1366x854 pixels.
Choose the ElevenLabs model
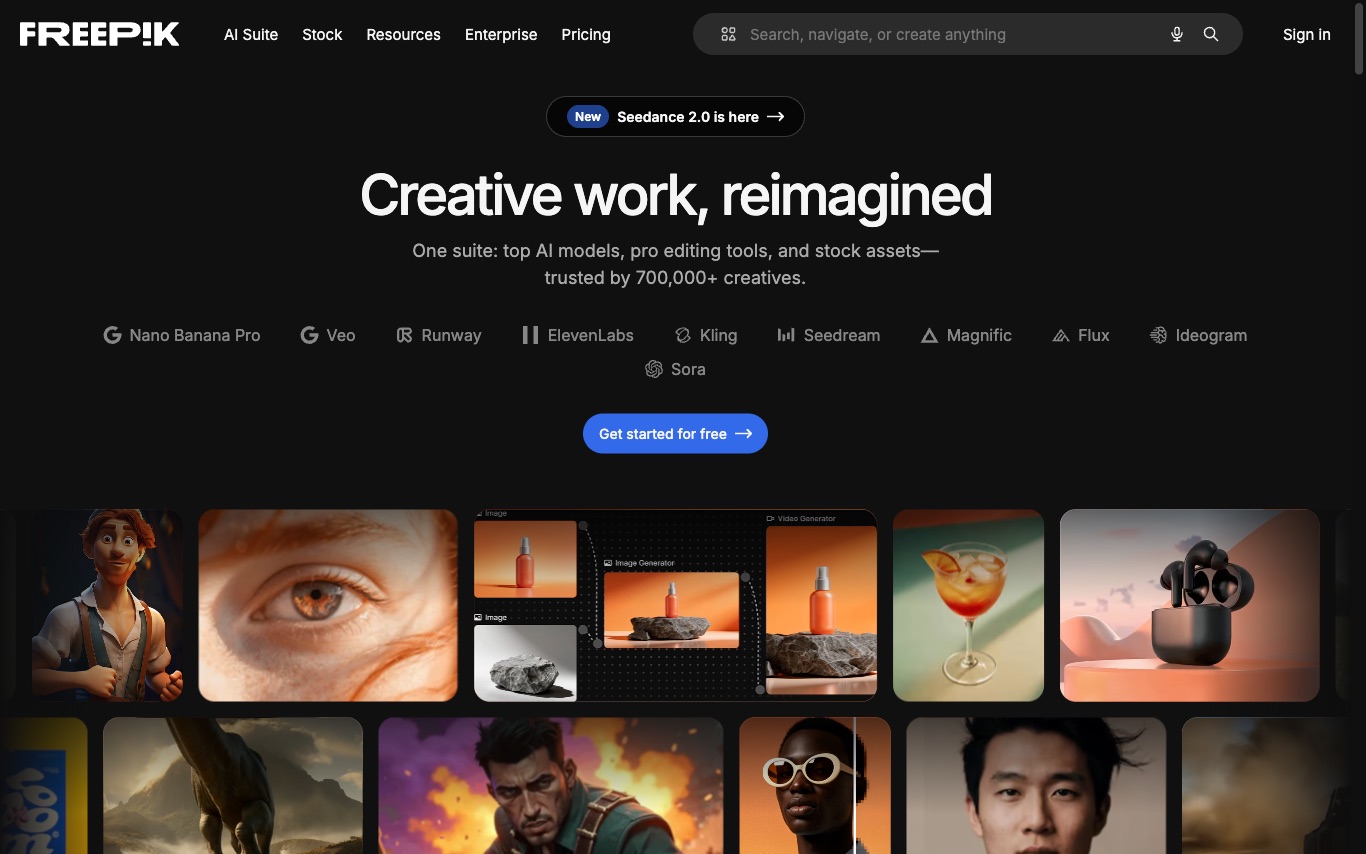[578, 335]
